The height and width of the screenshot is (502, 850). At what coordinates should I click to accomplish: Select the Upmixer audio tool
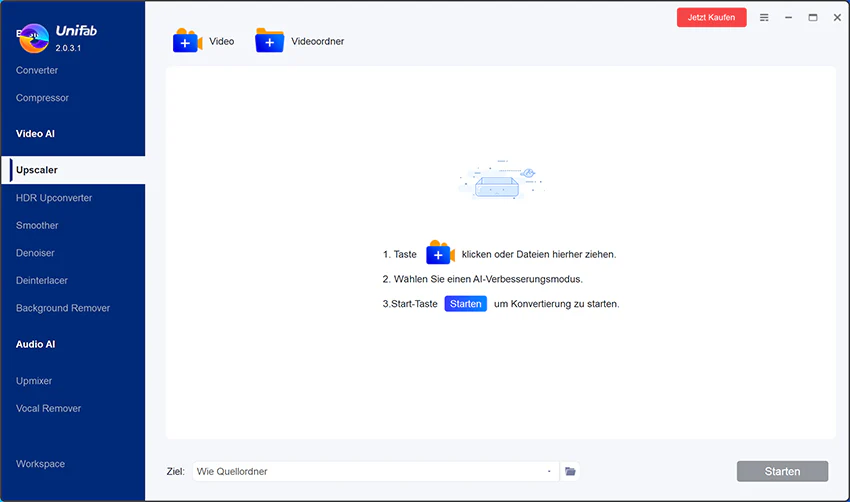[34, 381]
